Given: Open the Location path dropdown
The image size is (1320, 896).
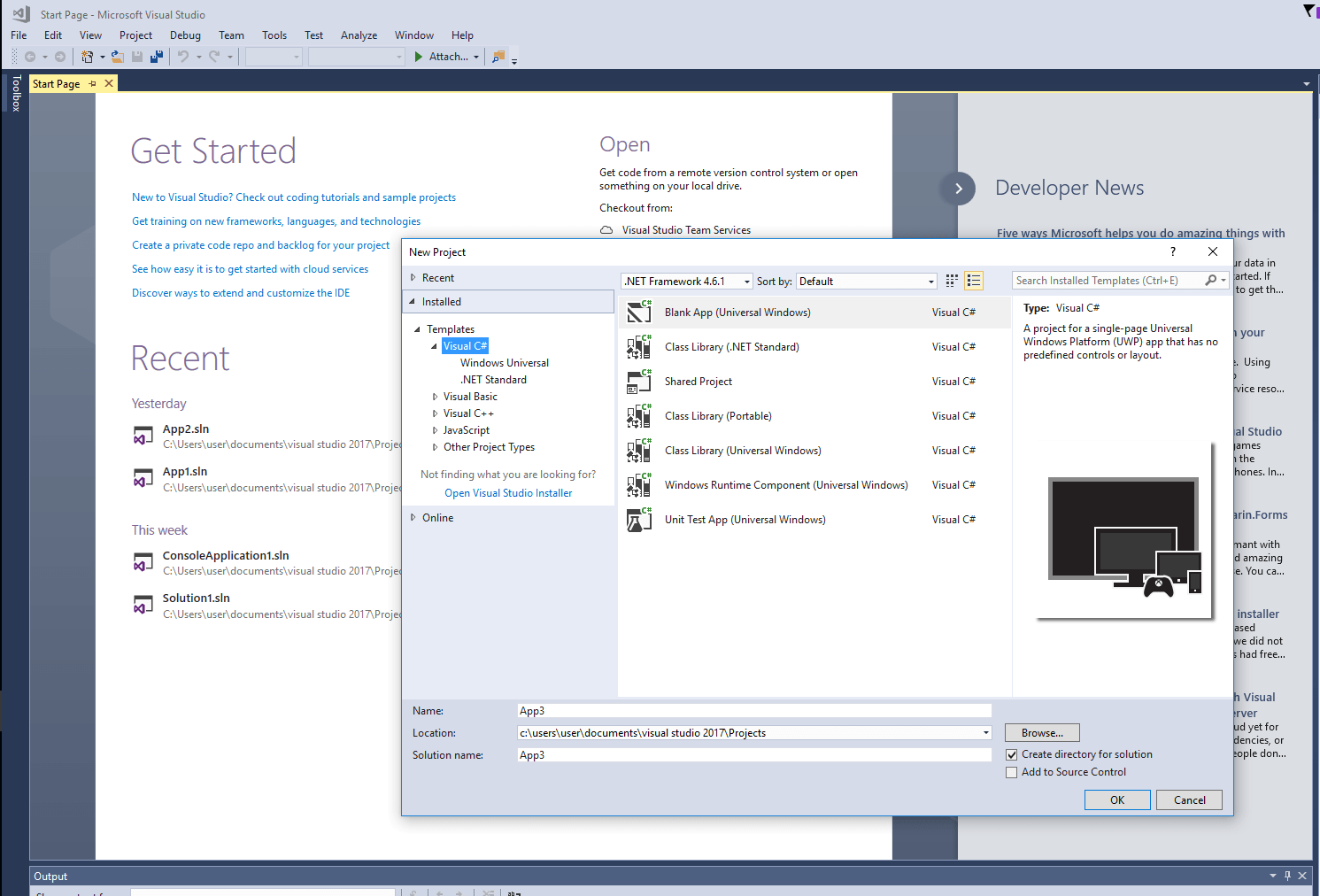Looking at the screenshot, I should [985, 733].
